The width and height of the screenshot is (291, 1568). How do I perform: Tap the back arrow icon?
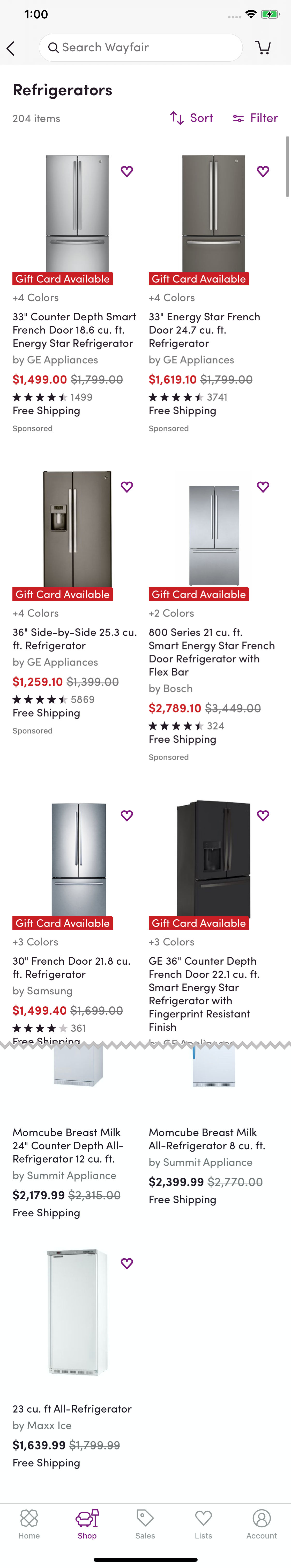pyautogui.click(x=11, y=48)
